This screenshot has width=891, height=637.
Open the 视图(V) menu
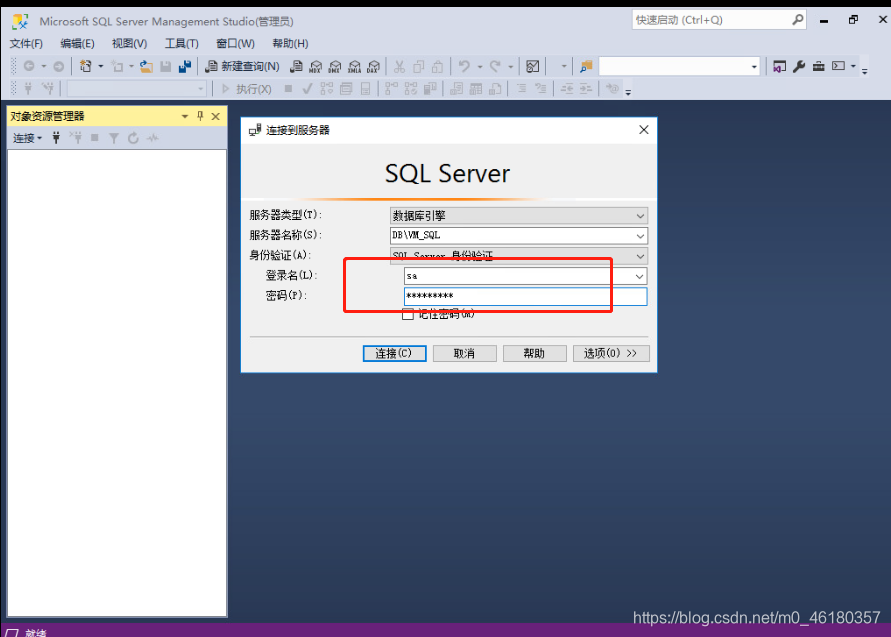coord(130,43)
